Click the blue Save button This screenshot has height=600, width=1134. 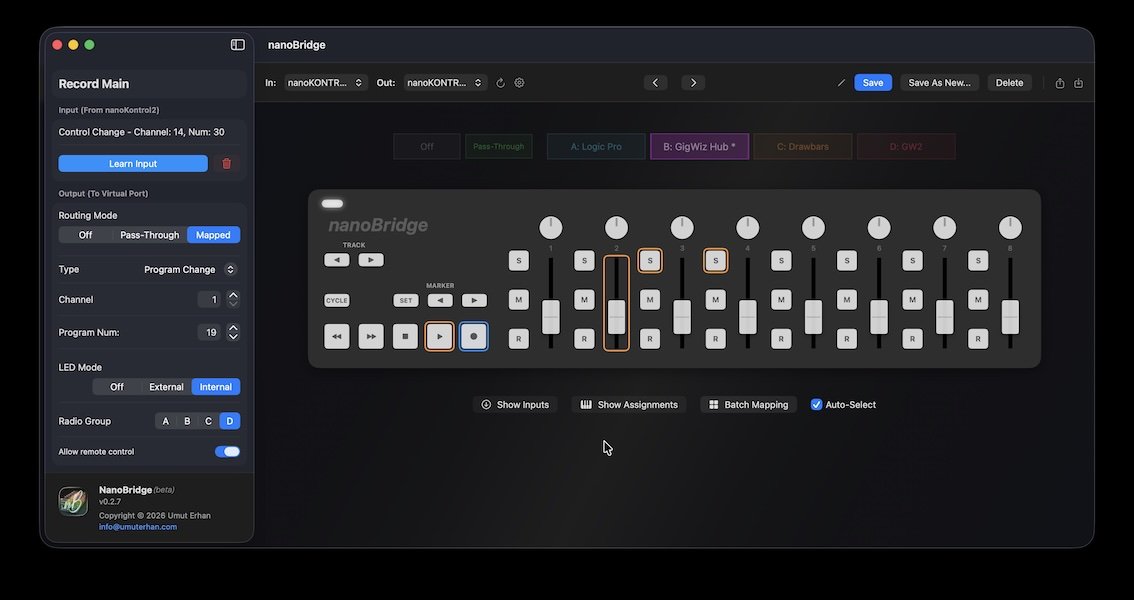coord(873,83)
